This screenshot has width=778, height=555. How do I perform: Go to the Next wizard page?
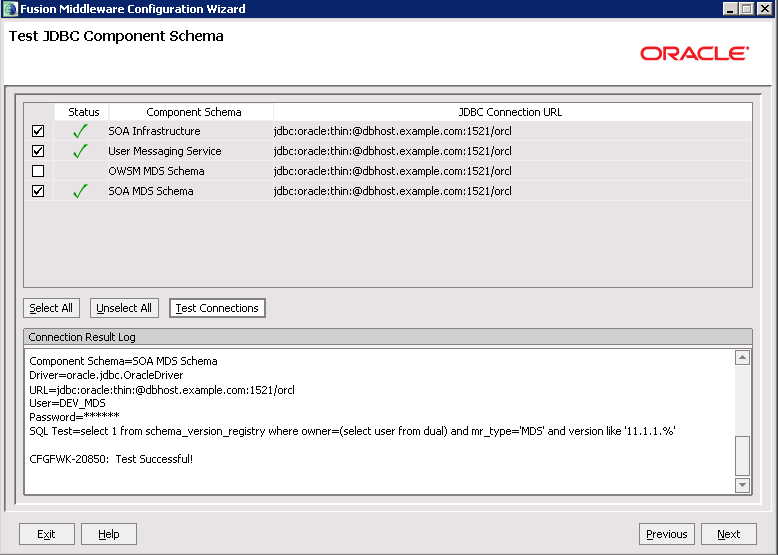[728, 534]
